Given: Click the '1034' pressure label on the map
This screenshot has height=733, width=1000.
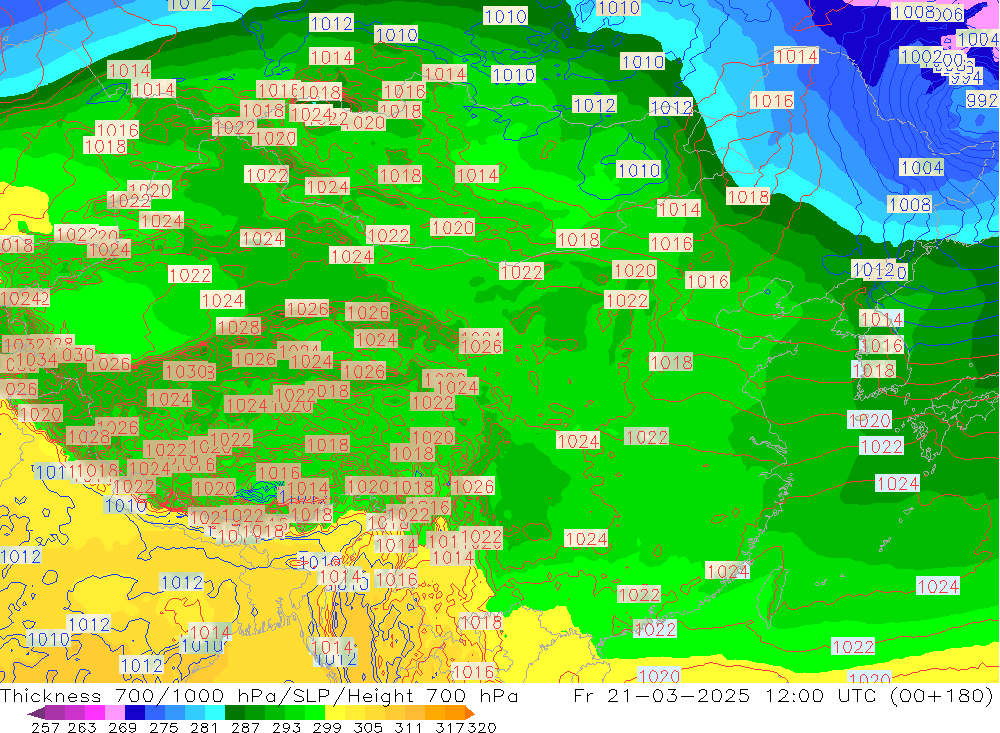Looking at the screenshot, I should (36, 360).
